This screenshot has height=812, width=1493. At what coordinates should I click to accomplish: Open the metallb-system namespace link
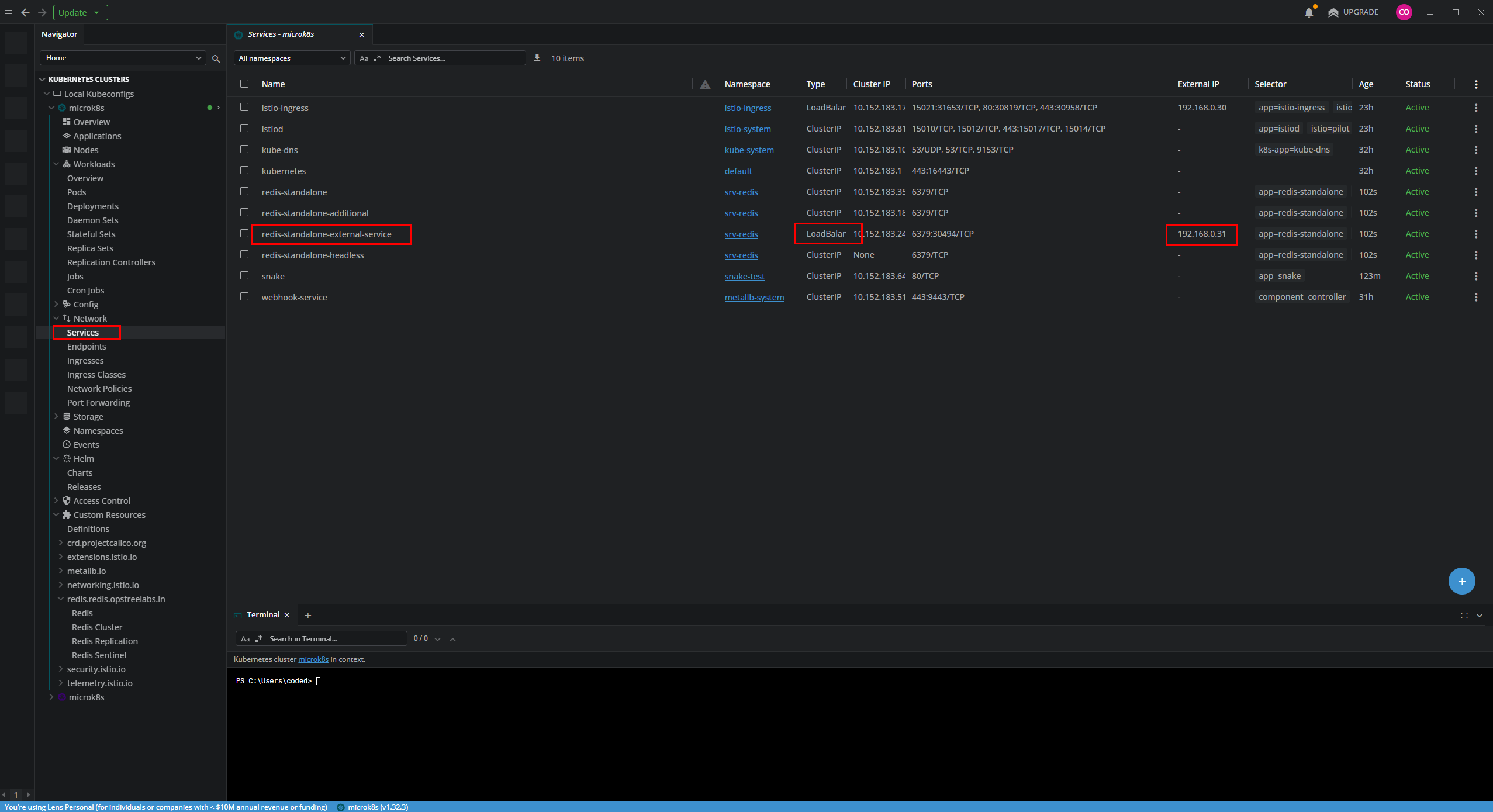(x=754, y=298)
